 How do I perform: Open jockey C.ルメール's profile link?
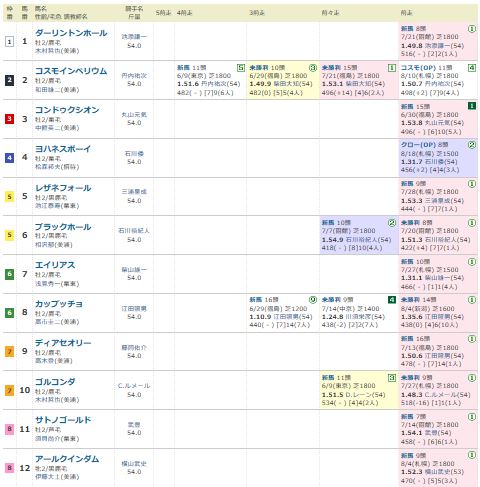(x=134, y=386)
